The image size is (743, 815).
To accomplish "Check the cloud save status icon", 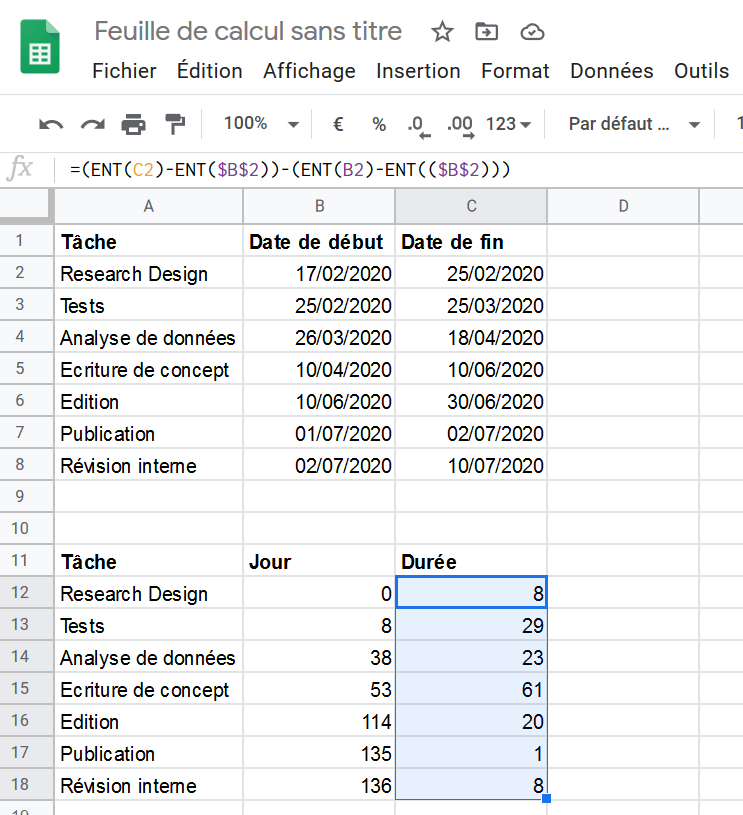I will tap(532, 32).
